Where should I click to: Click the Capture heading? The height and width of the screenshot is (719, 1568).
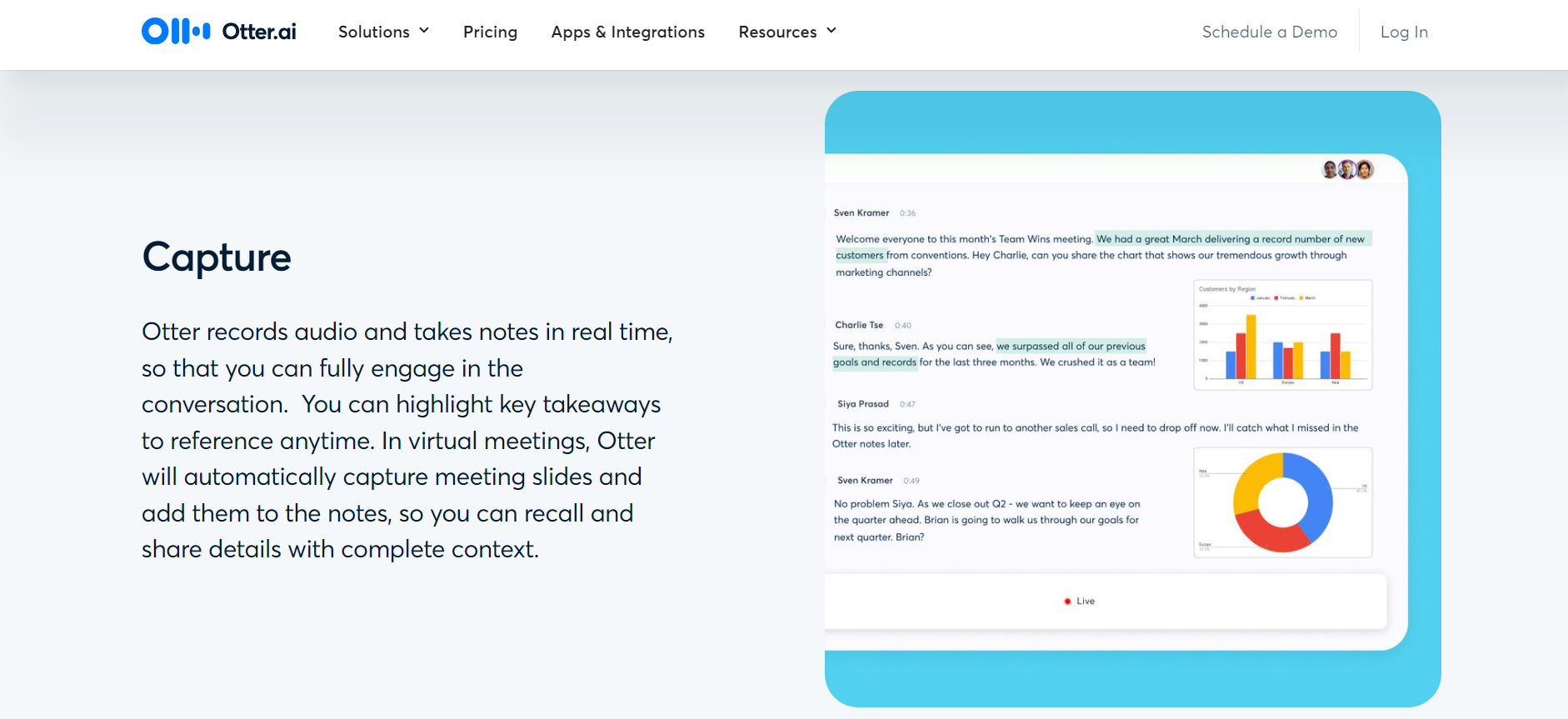(x=217, y=257)
